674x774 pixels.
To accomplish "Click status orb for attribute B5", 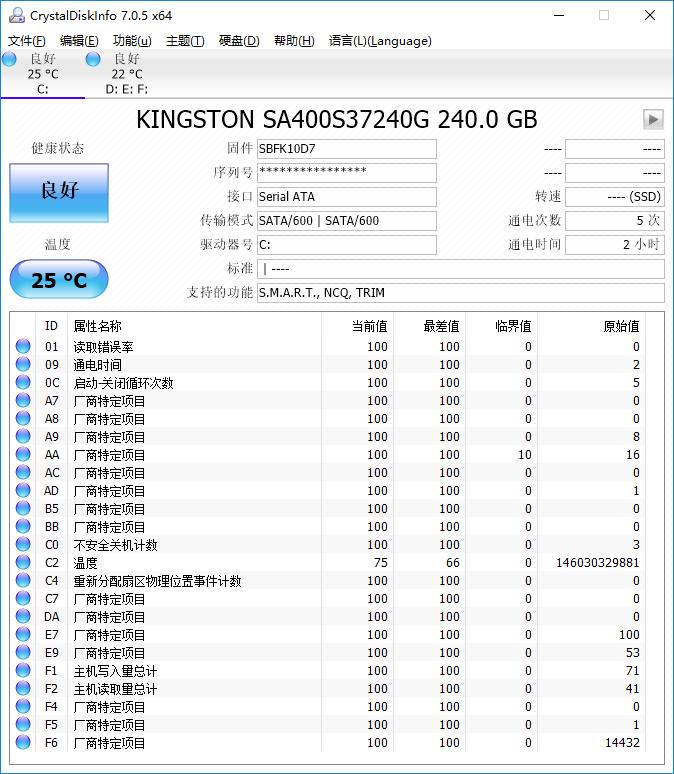I will coord(23,508).
